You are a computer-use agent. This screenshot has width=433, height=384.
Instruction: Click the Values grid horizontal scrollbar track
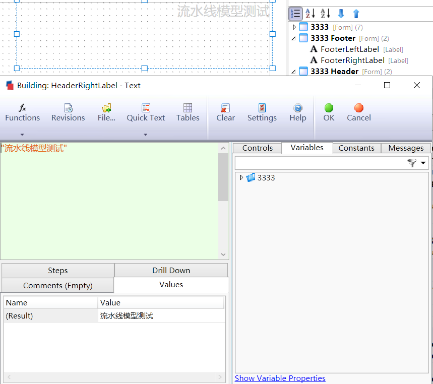coord(114,377)
